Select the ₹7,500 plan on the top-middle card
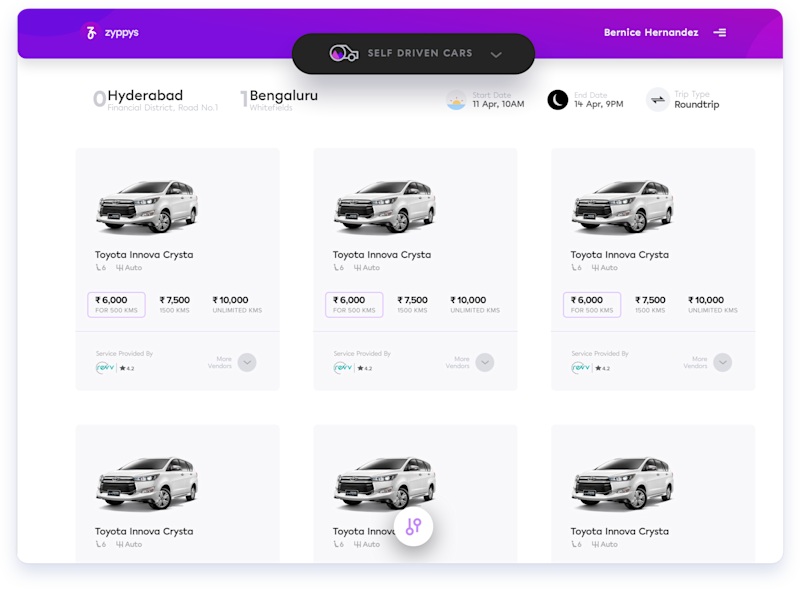800x589 pixels. [x=412, y=304]
